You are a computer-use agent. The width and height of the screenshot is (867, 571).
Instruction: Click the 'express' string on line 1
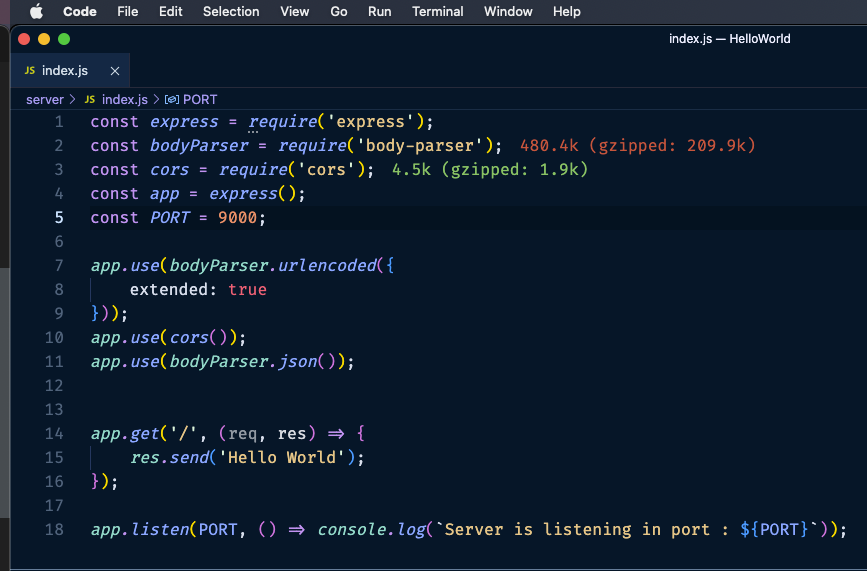point(370,122)
